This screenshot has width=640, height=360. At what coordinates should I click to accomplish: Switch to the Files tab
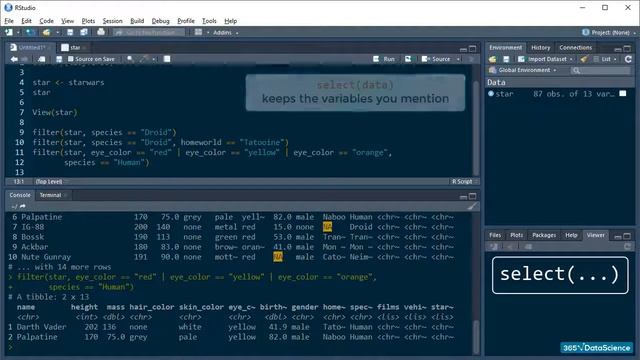495,235
